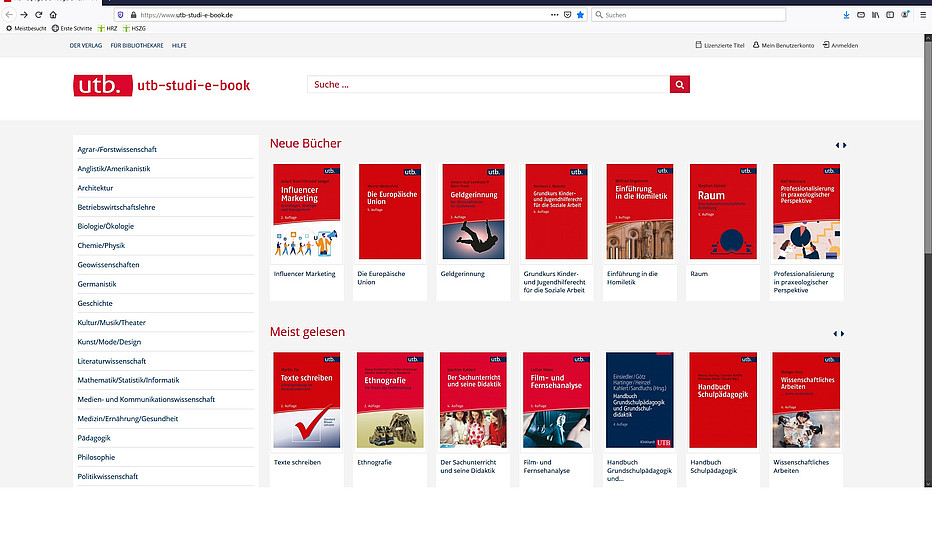The image size is (932, 548).
Task: Select Philosophie category
Action: tap(96, 458)
